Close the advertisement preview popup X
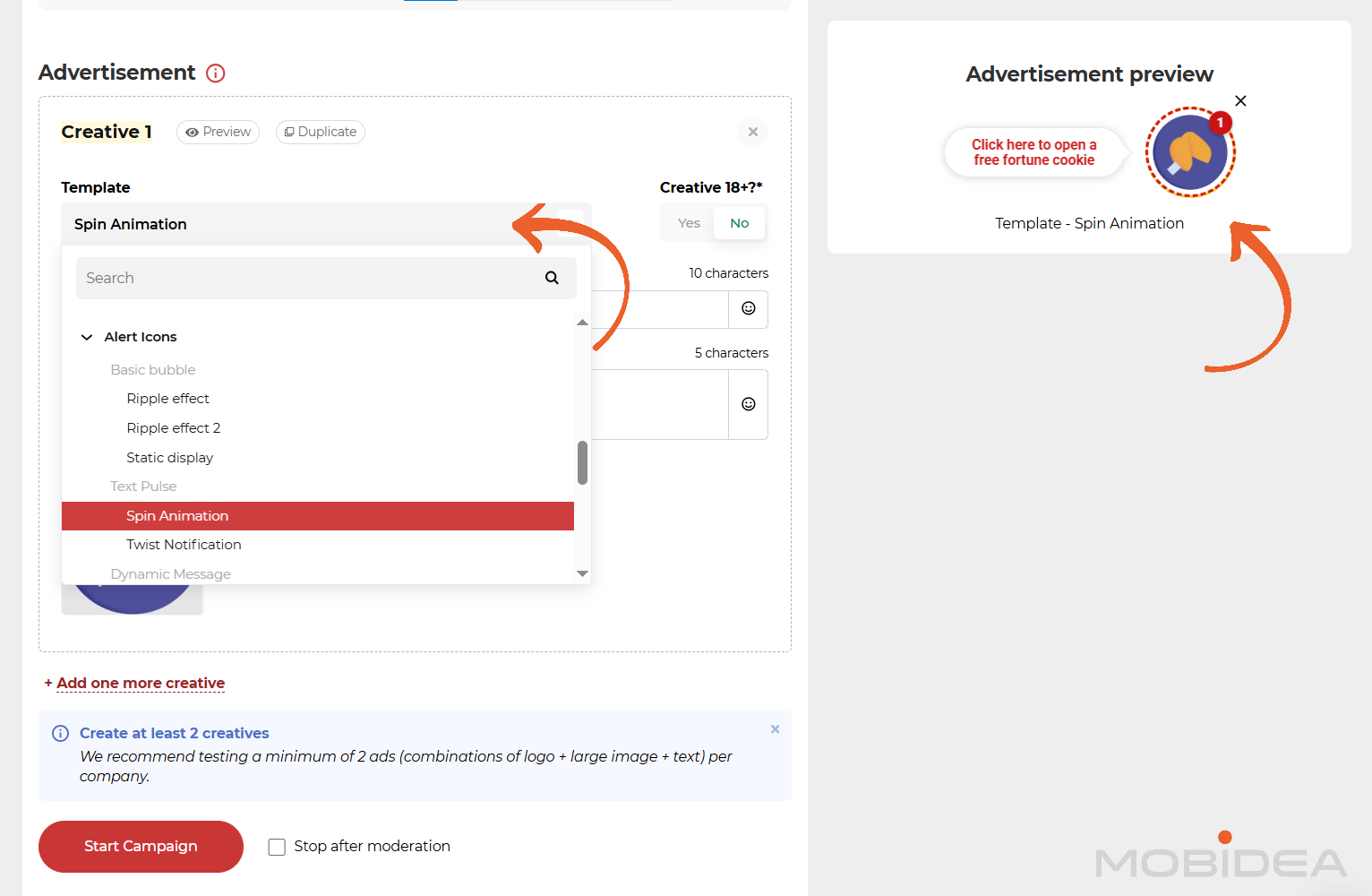 tap(1240, 101)
